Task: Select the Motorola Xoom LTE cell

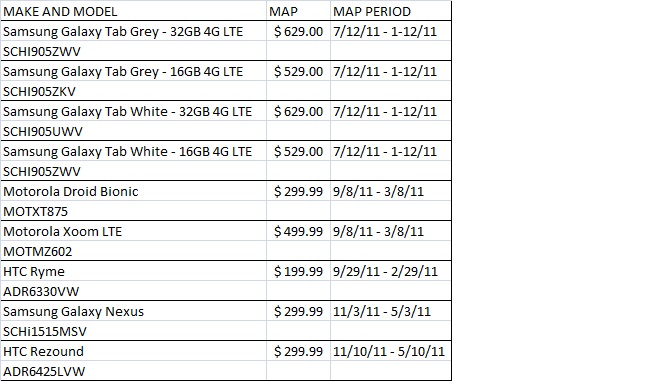Action: click(x=133, y=231)
